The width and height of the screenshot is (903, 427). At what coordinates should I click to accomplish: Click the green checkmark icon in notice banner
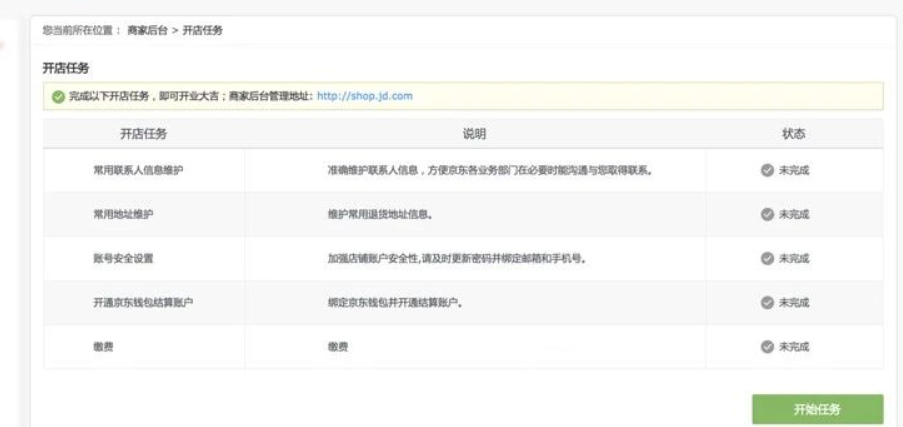pyautogui.click(x=58, y=97)
